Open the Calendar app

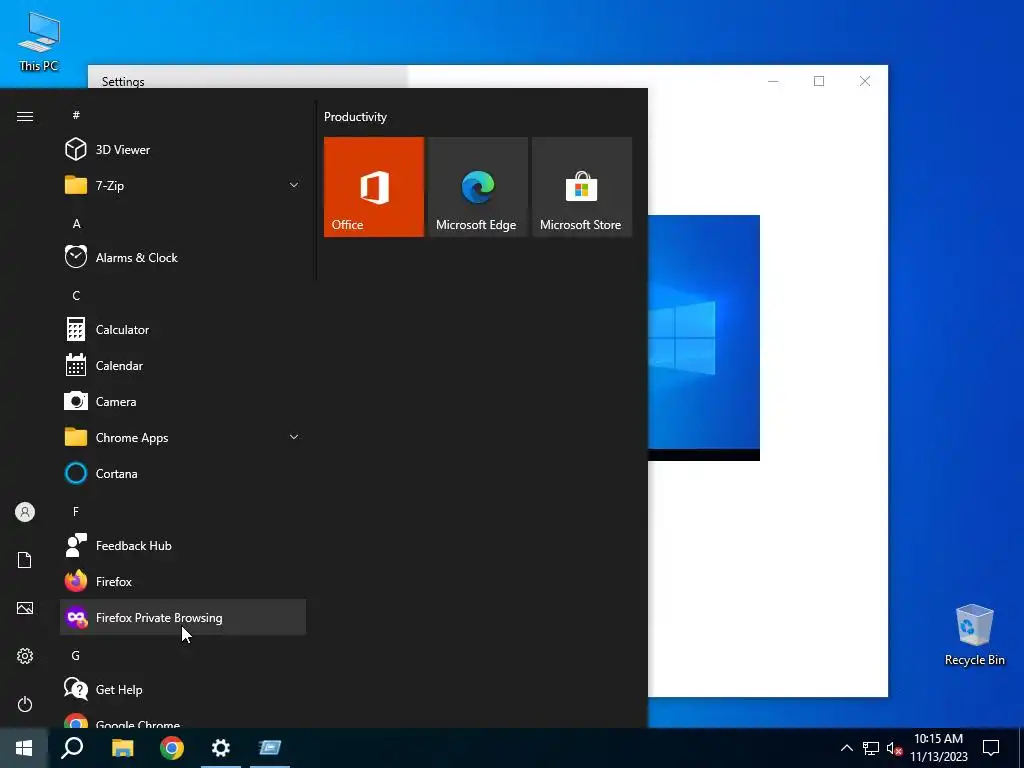point(183,366)
